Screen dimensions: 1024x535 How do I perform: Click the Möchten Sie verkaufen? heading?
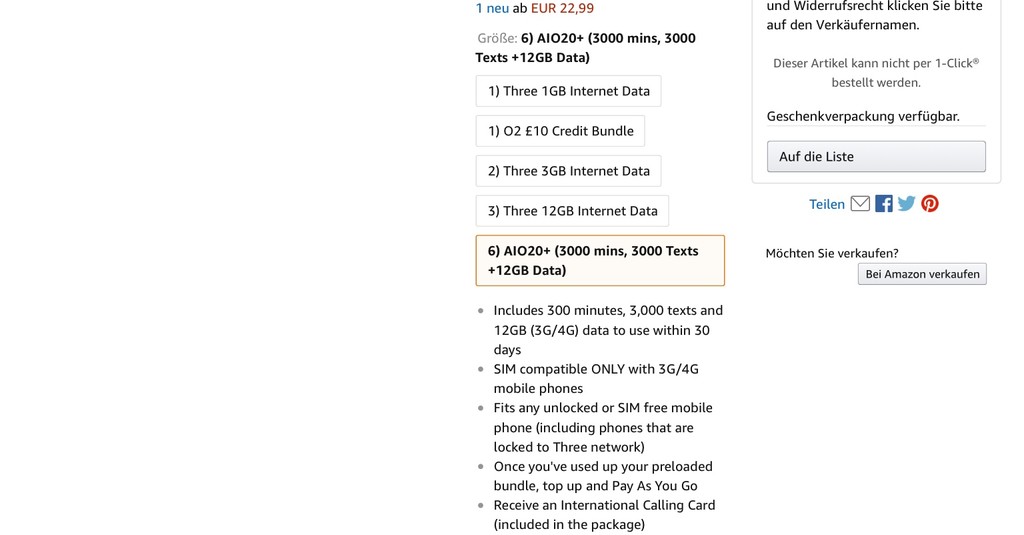832,253
